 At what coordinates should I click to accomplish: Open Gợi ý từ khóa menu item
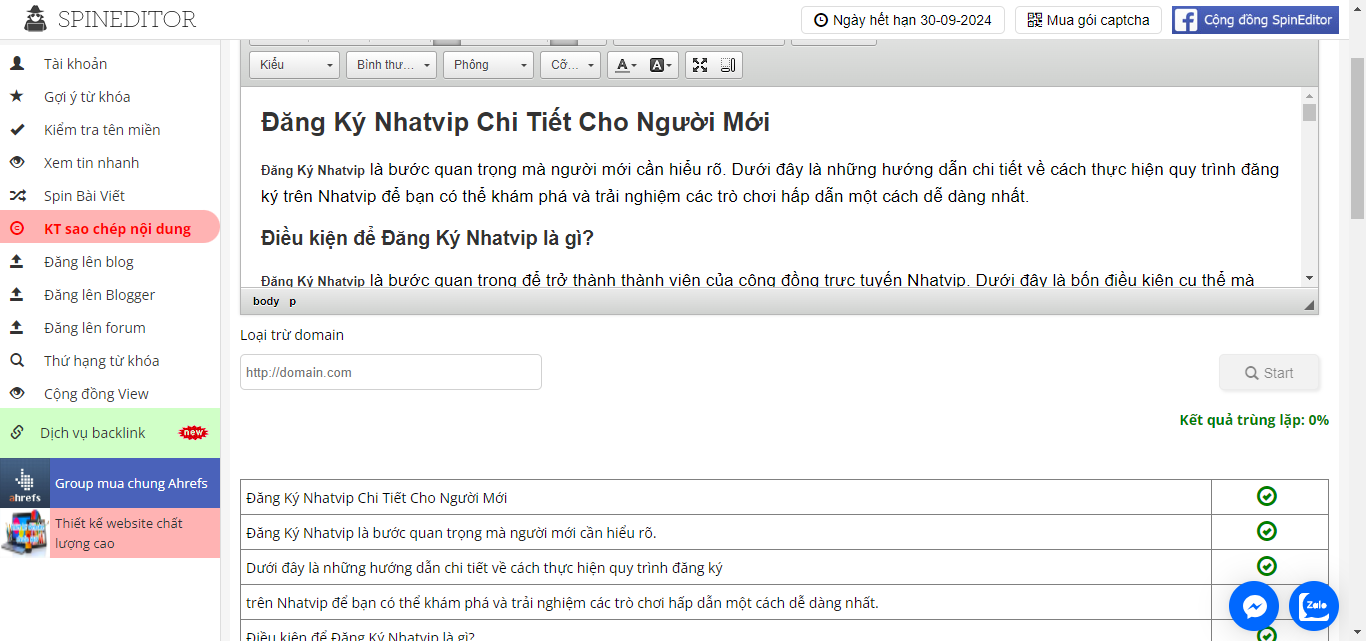click(x=87, y=97)
